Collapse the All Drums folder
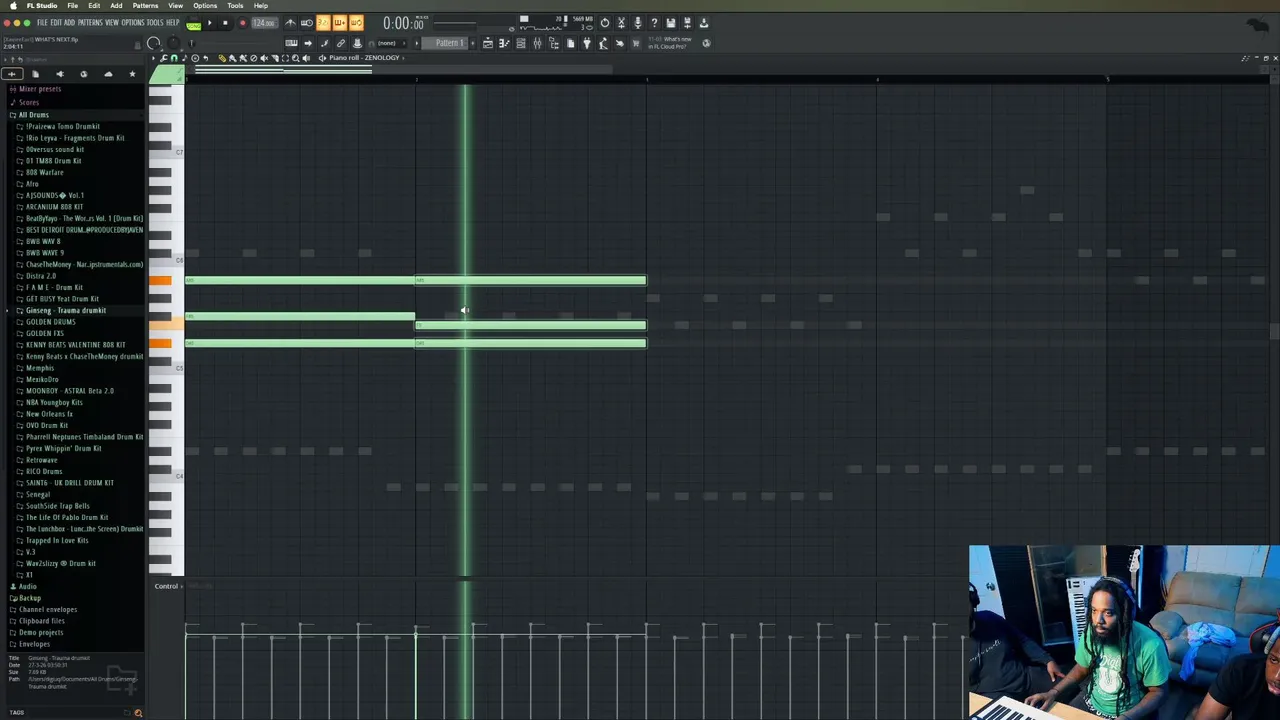The width and height of the screenshot is (1280, 720). (33, 115)
